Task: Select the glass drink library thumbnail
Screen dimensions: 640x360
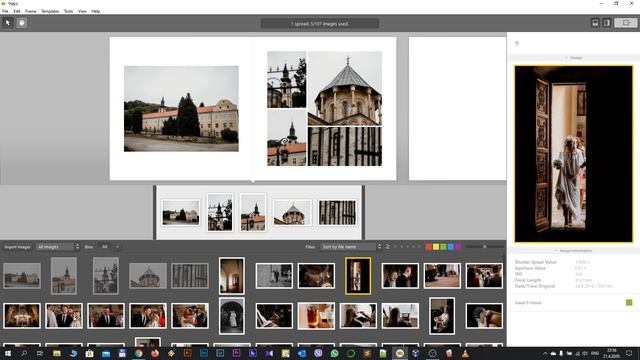Action: (316, 316)
